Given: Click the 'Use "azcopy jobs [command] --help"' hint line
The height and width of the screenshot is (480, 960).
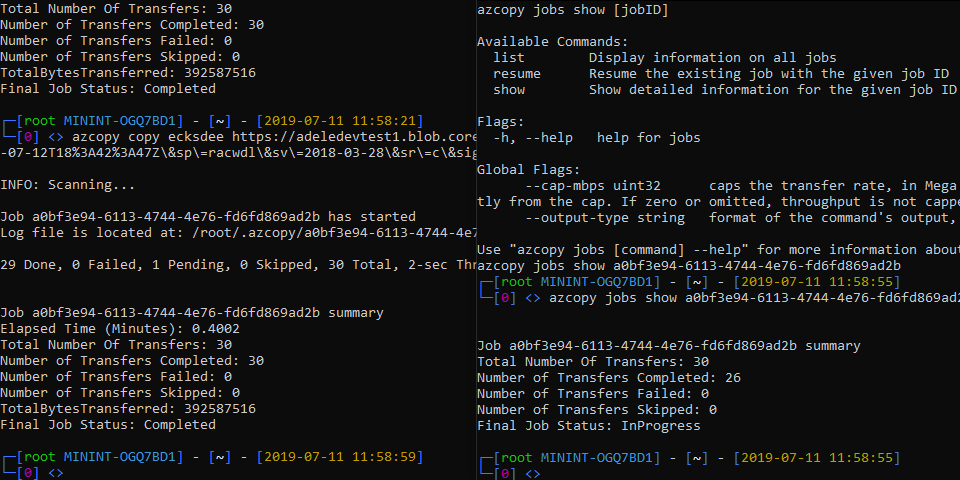Looking at the screenshot, I should [x=718, y=250].
